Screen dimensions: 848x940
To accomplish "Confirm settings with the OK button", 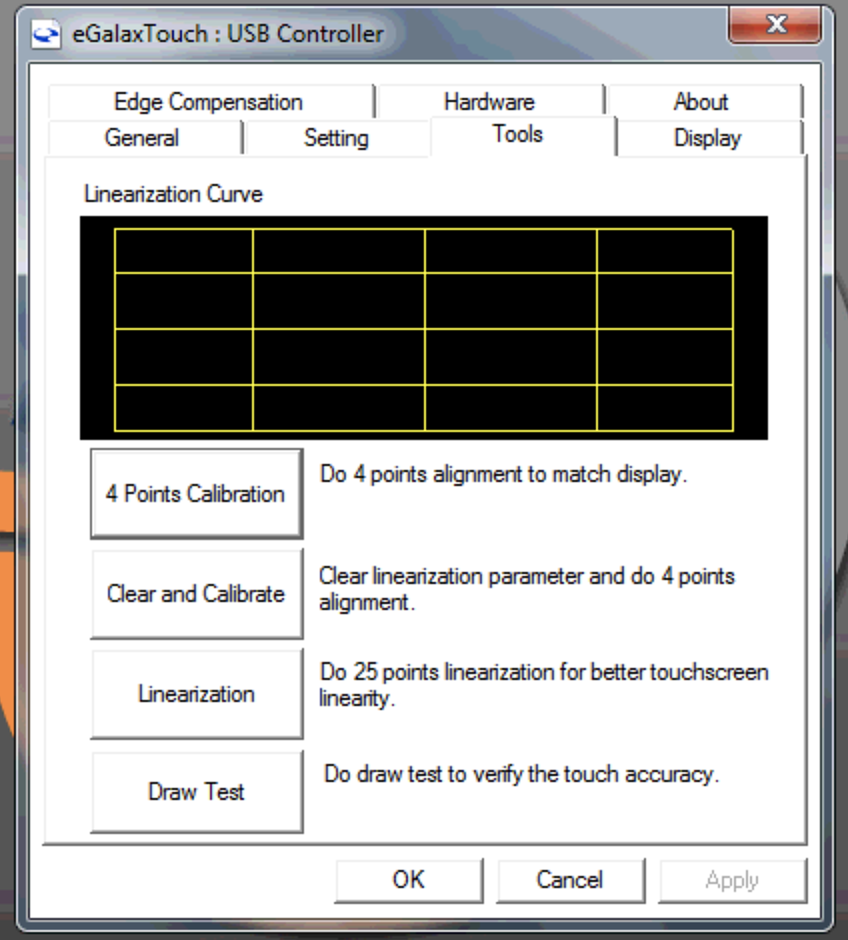I will (409, 879).
